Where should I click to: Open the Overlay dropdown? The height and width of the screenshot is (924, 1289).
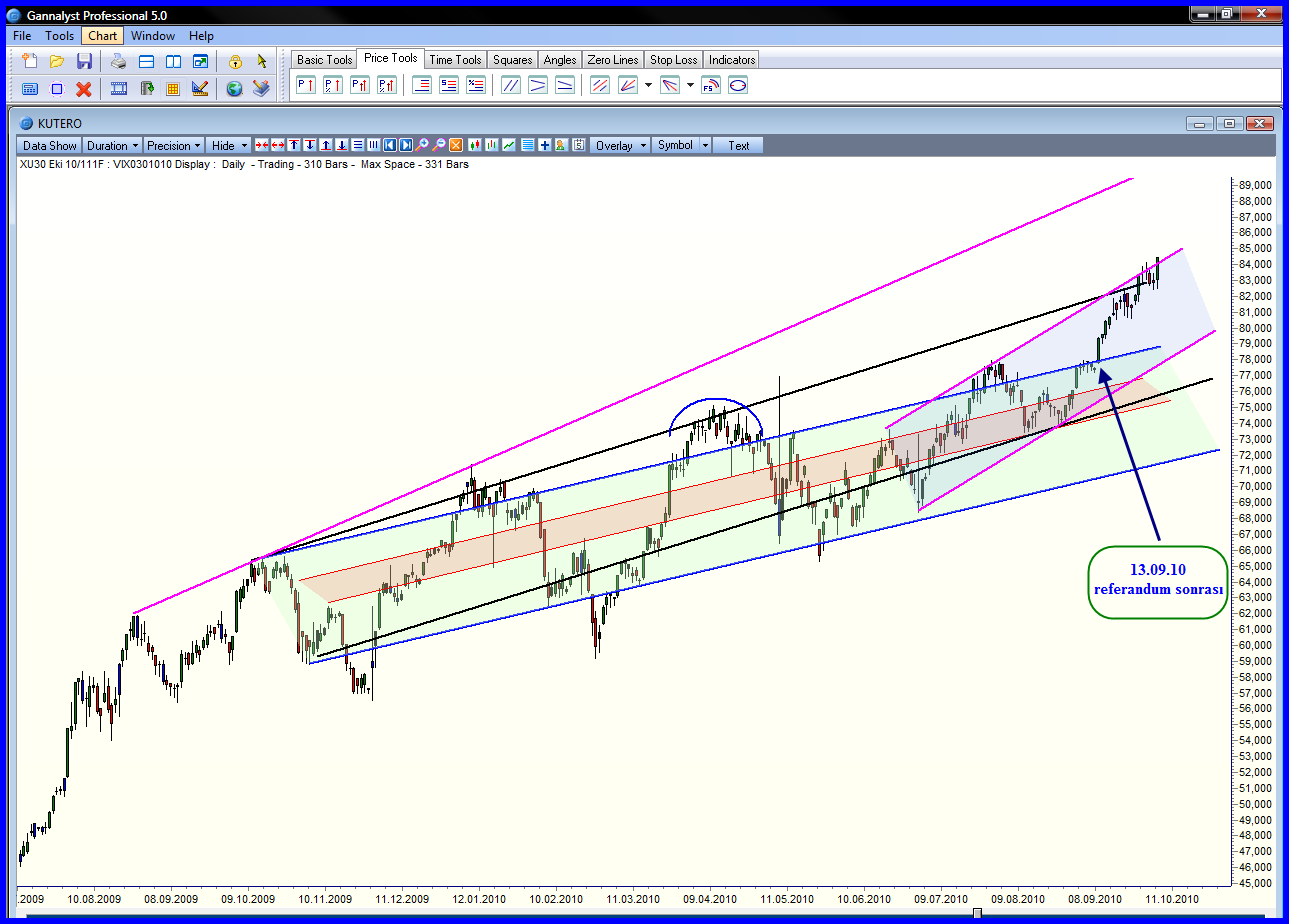[x=620, y=145]
